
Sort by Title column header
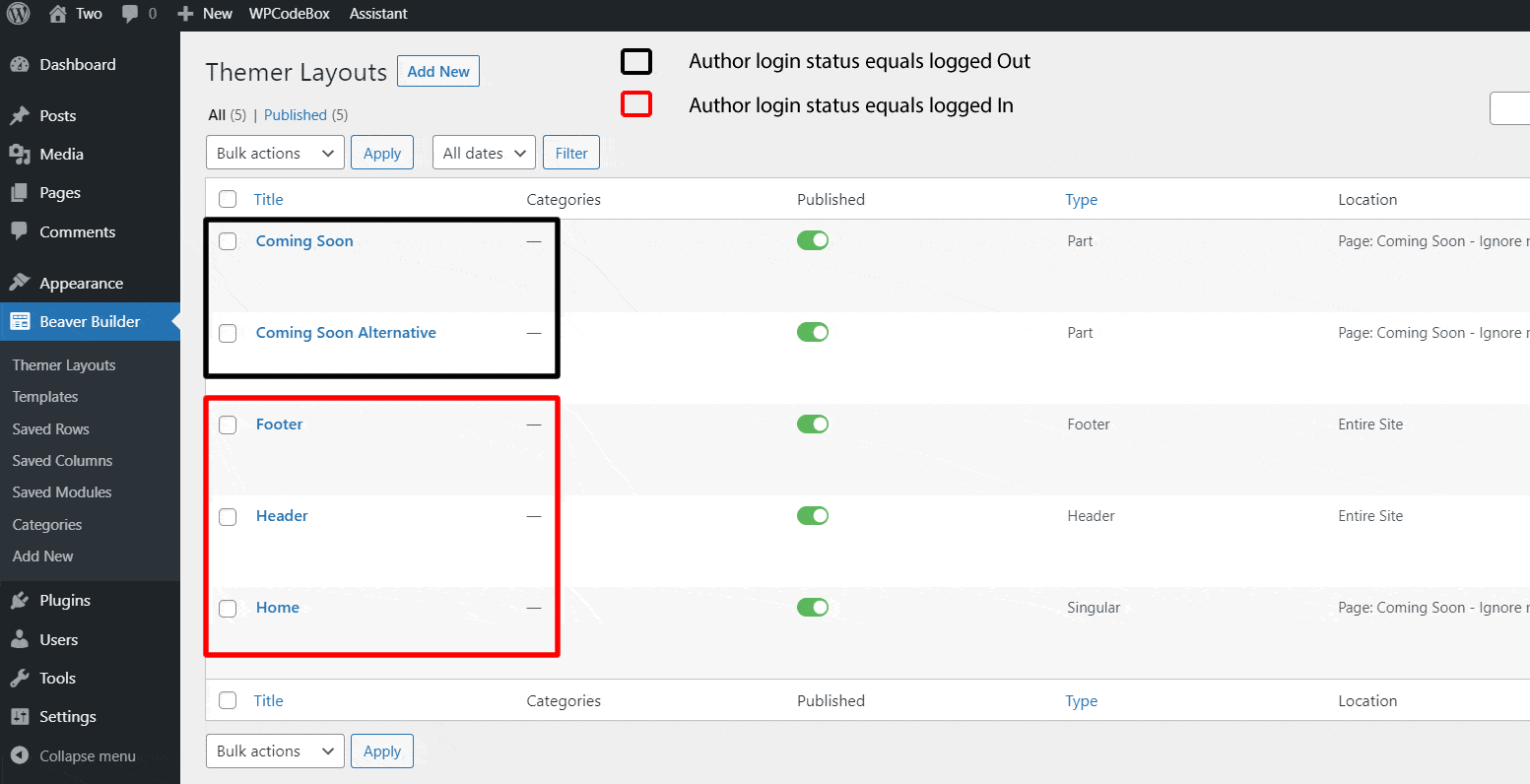(268, 199)
